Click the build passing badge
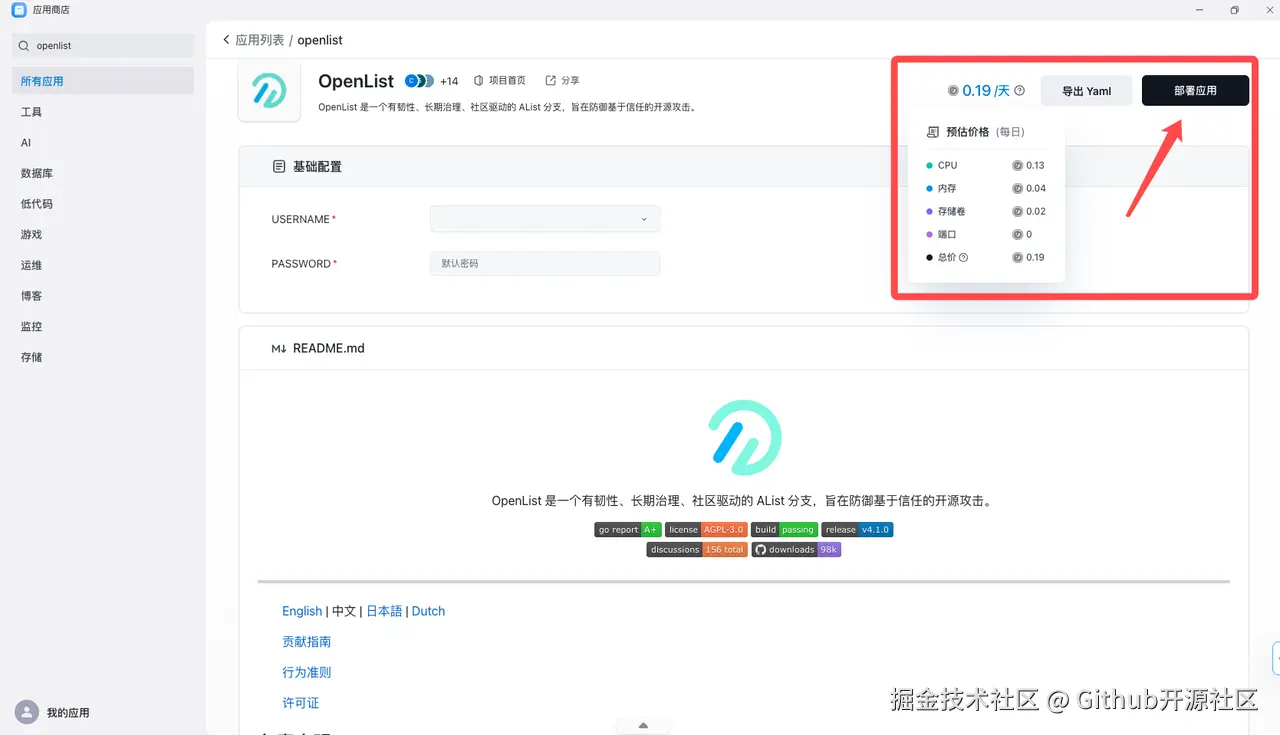The width and height of the screenshot is (1280, 735). (785, 530)
